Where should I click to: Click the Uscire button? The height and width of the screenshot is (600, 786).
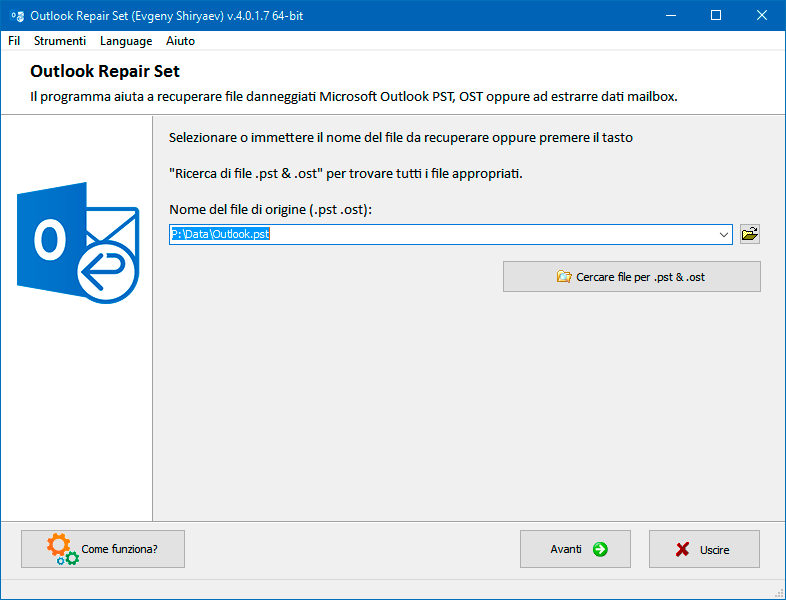click(x=704, y=549)
